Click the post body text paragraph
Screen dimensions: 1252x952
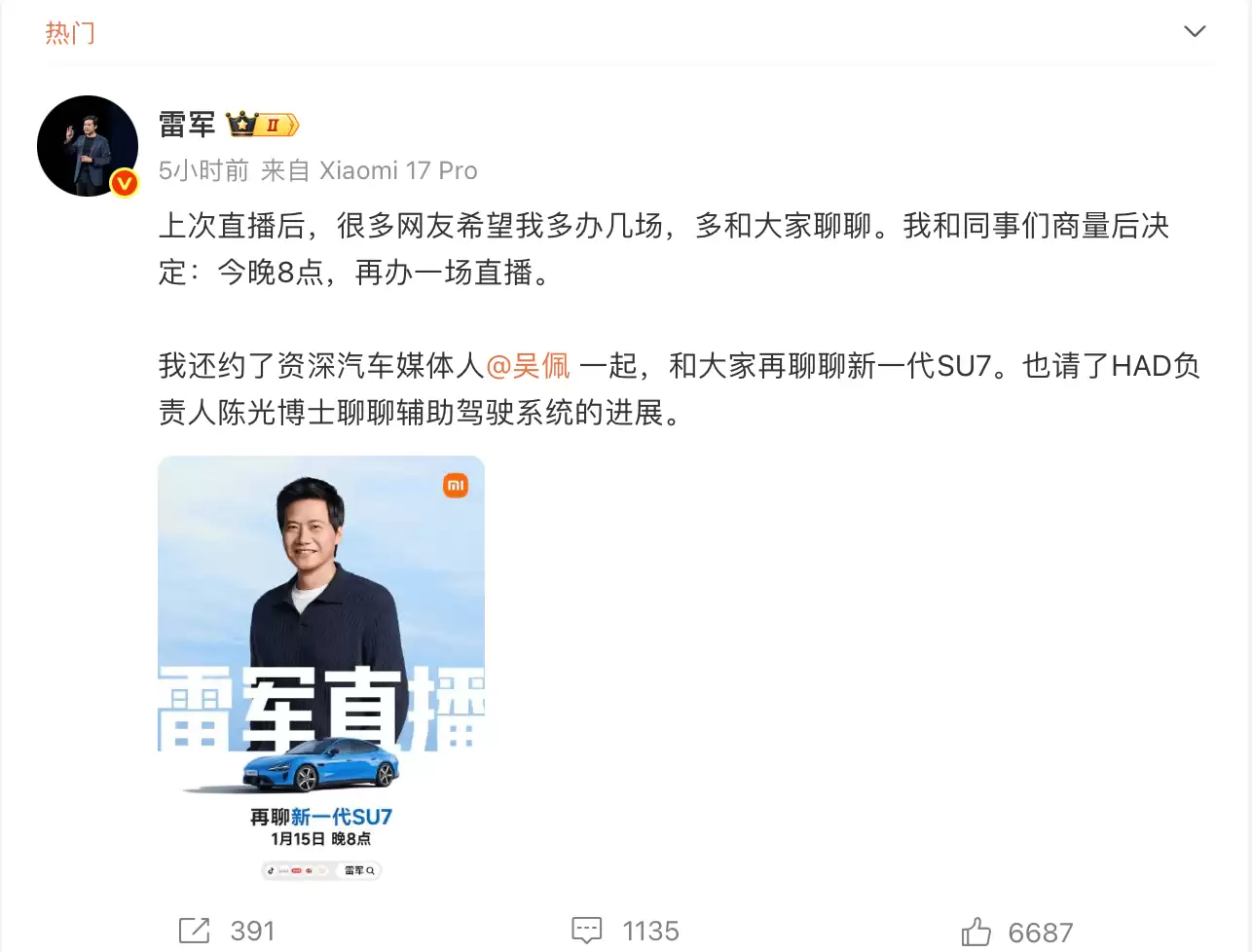point(680,319)
